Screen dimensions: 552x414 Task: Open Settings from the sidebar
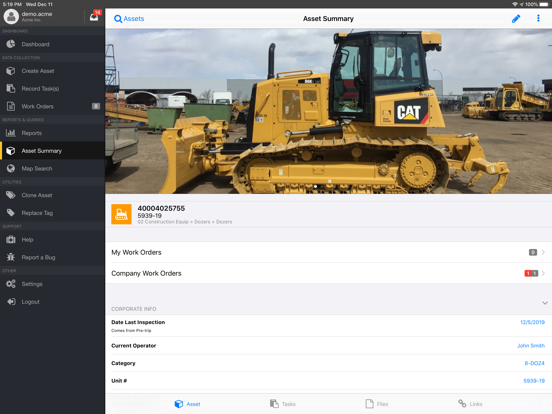pos(52,284)
